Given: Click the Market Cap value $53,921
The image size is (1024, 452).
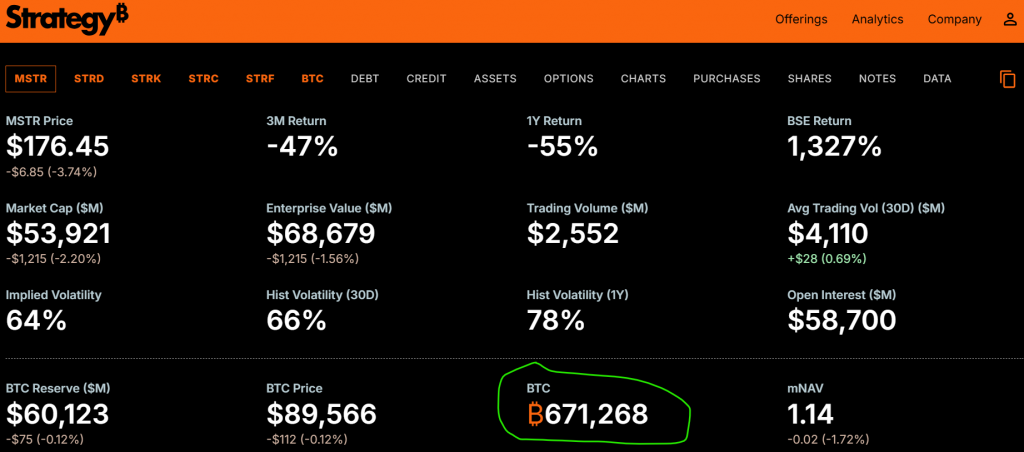Looking at the screenshot, I should coord(58,233).
